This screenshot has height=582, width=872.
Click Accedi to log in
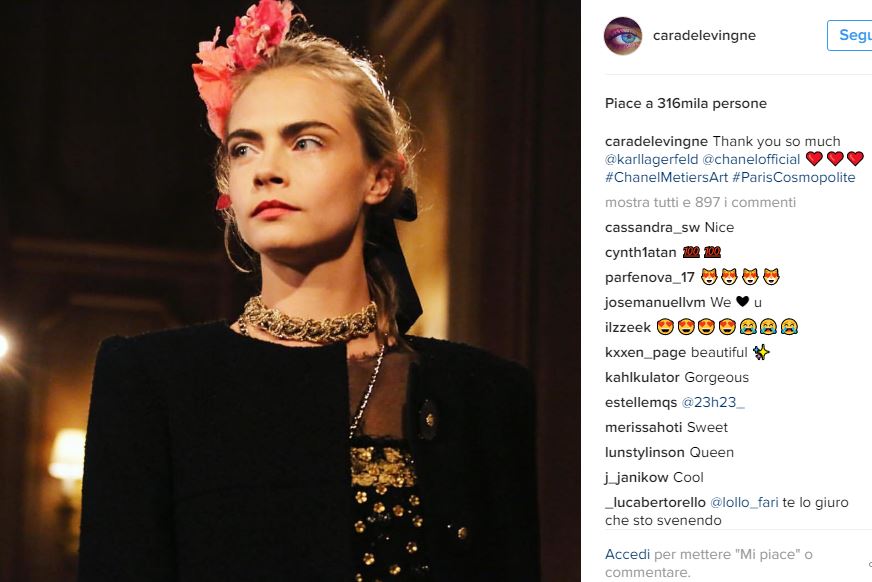pos(627,554)
